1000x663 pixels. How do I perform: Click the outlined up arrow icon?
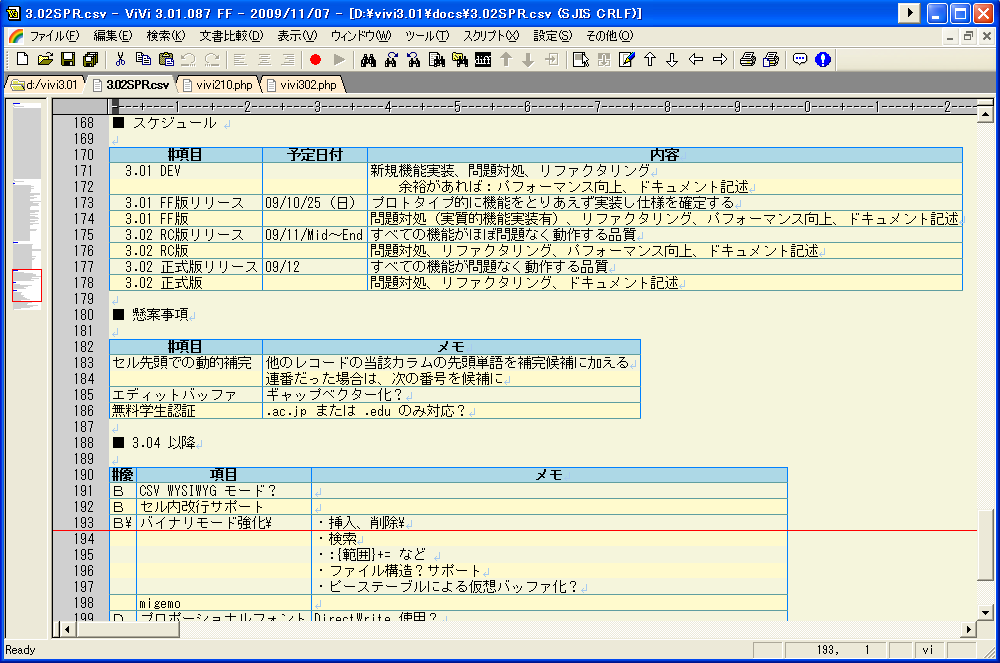(x=649, y=59)
